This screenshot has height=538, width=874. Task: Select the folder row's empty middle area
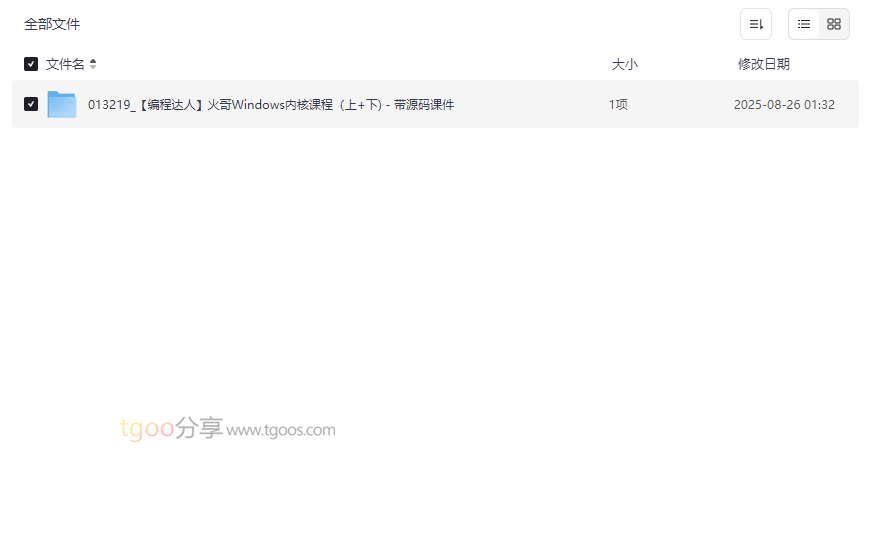point(530,104)
